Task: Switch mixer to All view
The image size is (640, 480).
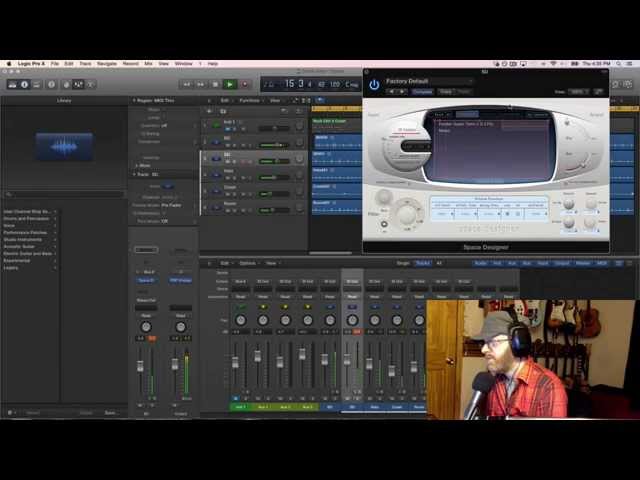Action: [x=439, y=263]
